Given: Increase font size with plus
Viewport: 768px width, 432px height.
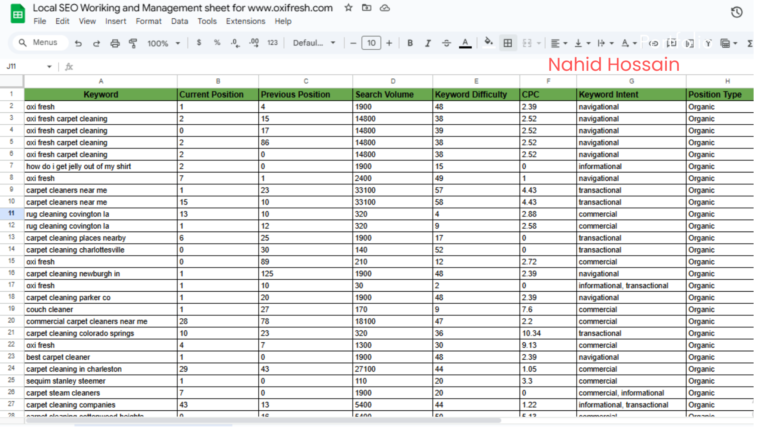Looking at the screenshot, I should [389, 43].
